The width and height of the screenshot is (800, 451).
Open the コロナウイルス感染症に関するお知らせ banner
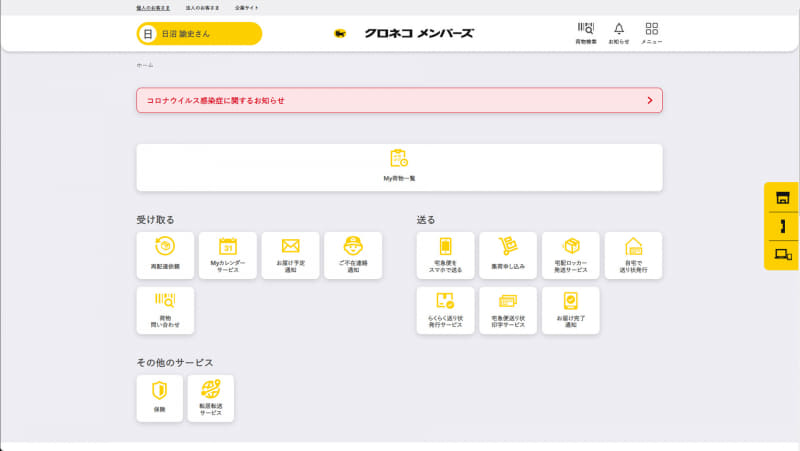tap(399, 101)
